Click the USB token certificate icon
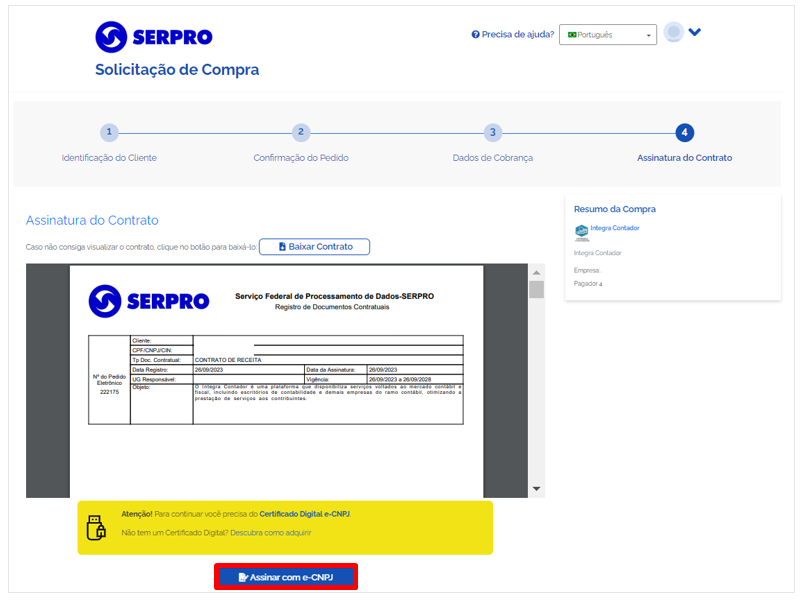Image resolution: width=803 pixels, height=603 pixels. (x=96, y=527)
